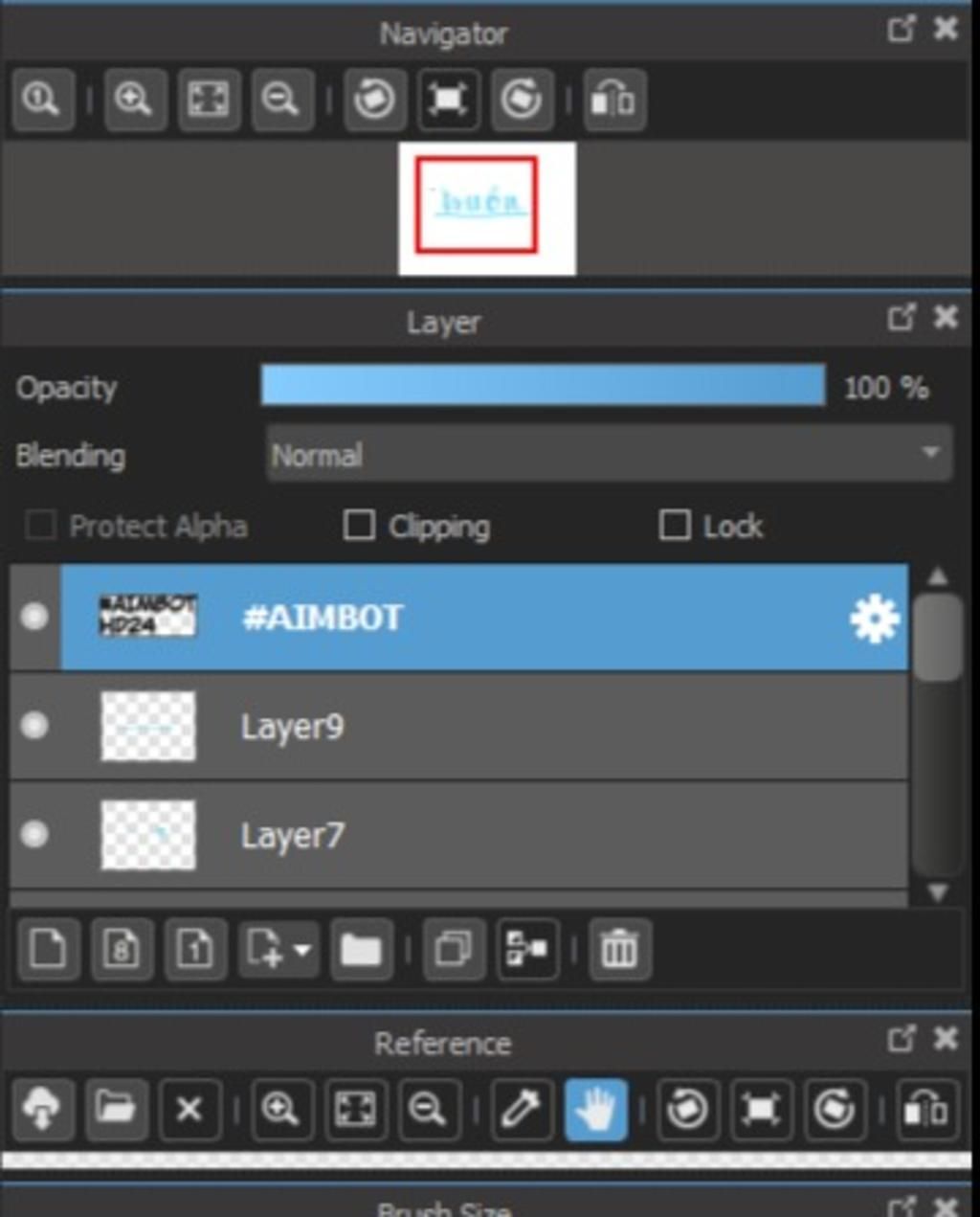Open reference image from folder
Image resolution: width=980 pixels, height=1217 pixels.
[116, 1109]
